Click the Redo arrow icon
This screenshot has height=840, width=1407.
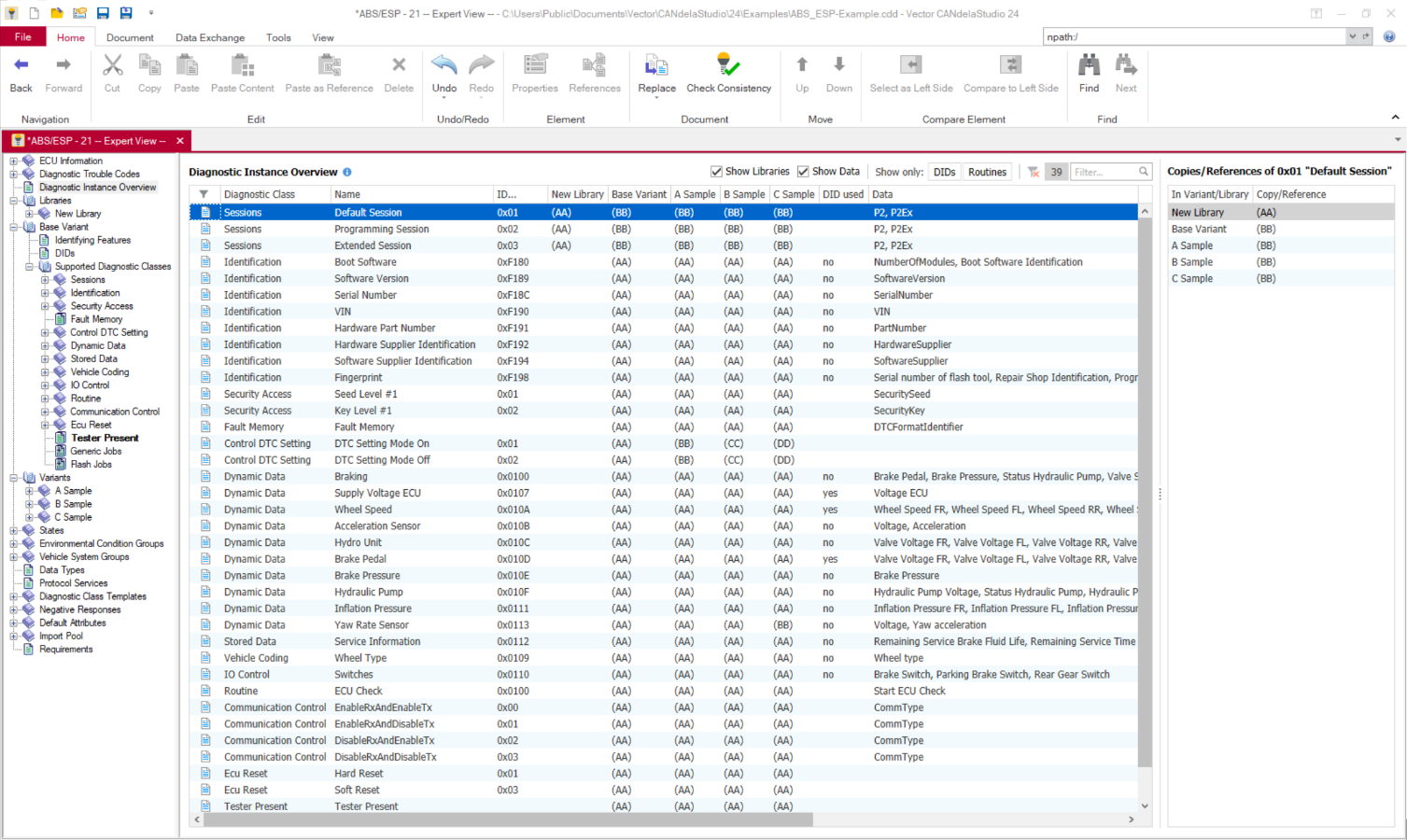(482, 65)
